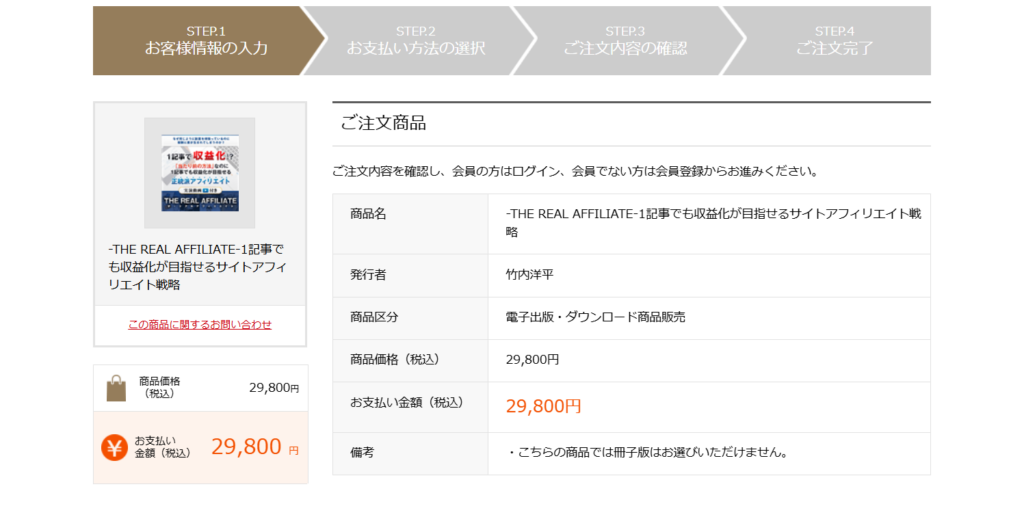The height and width of the screenshot is (517, 1024).
Task: Select STEP.2 お支払い方法の選択 step
Action: [x=416, y=40]
